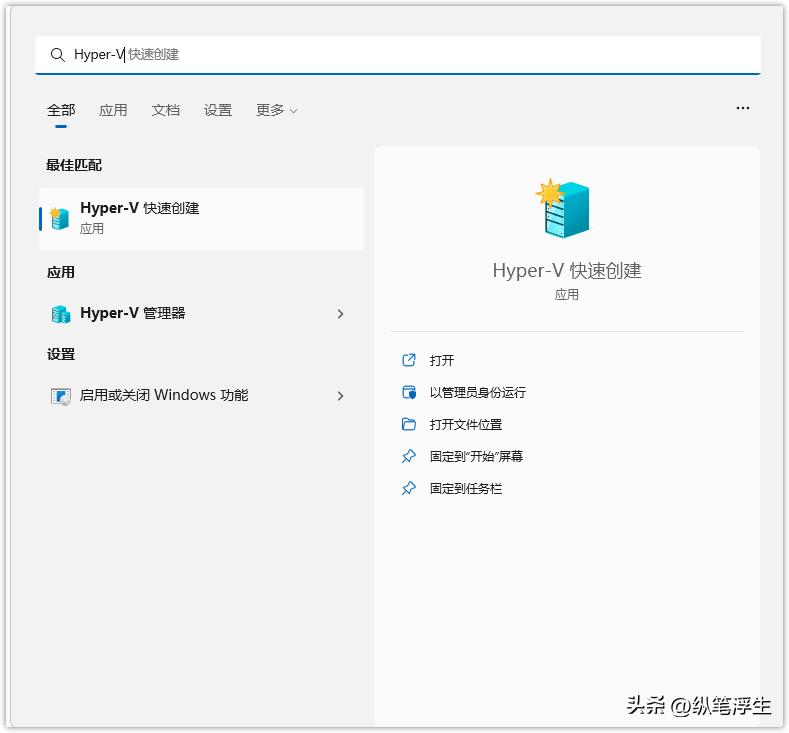Click the search magnifier icon

(x=57, y=55)
